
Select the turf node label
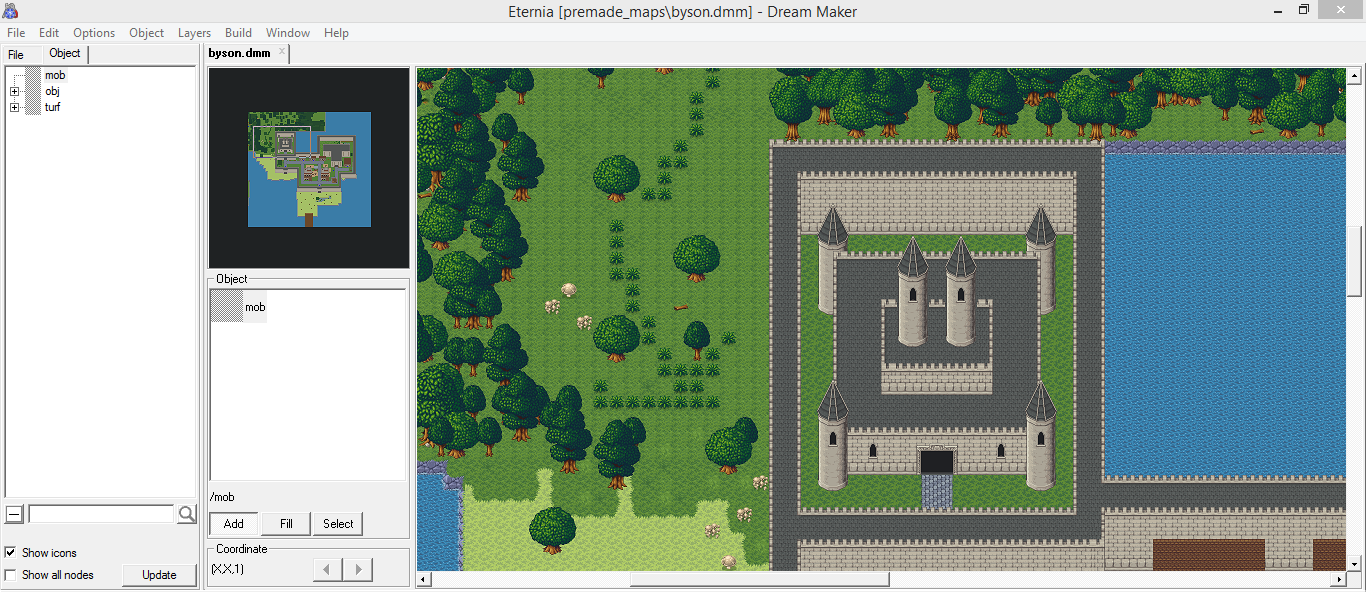52,107
